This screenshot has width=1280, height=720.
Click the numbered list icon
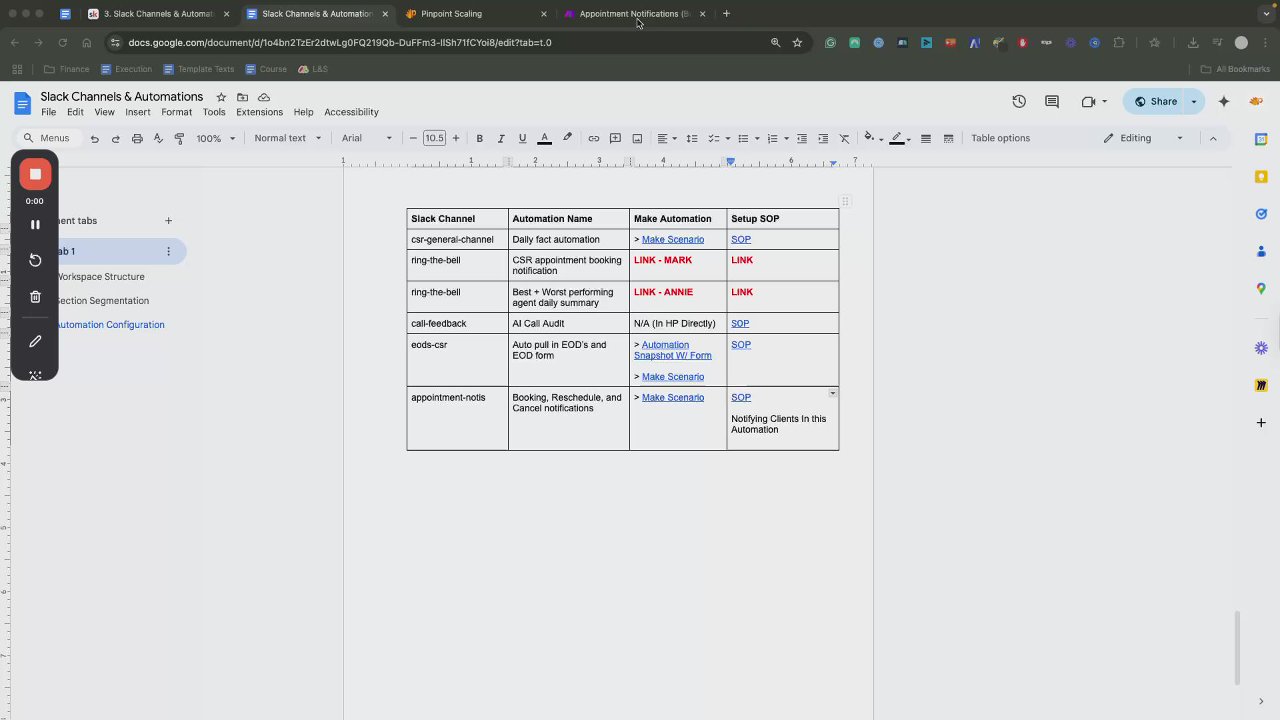pos(772,138)
